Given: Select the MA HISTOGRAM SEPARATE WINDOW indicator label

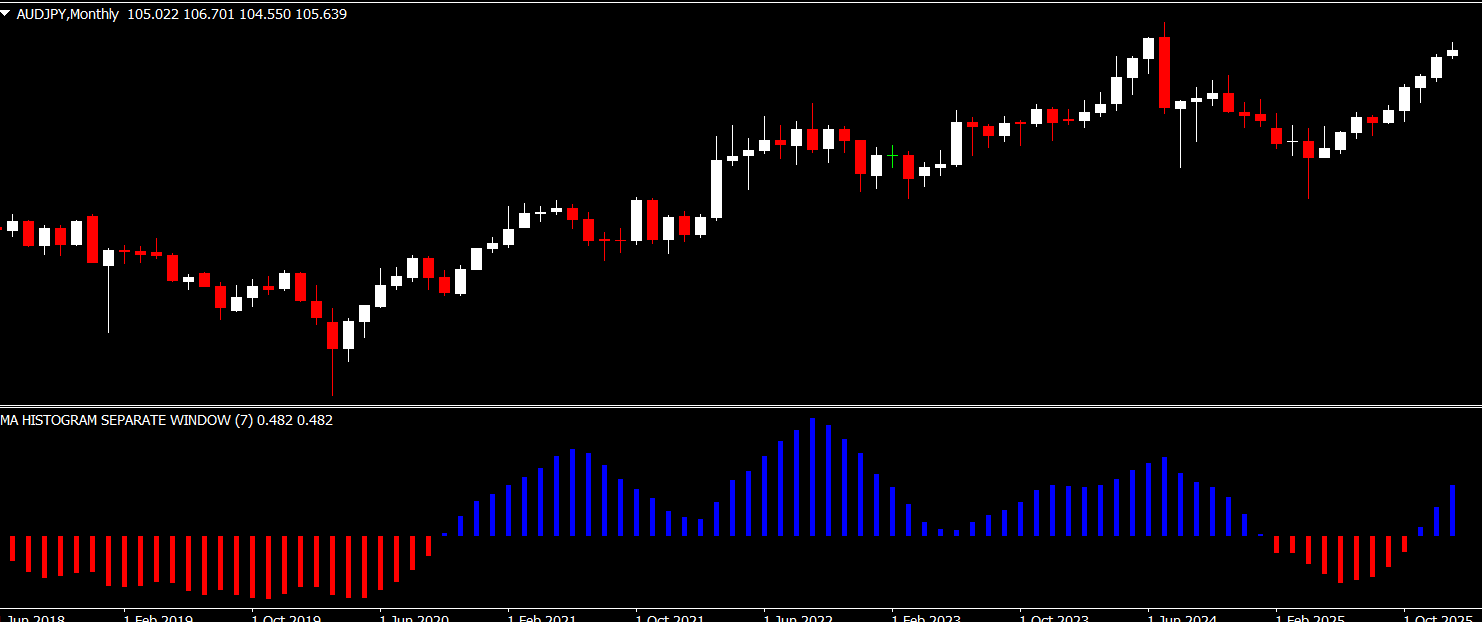Looking at the screenshot, I should click(x=126, y=421).
